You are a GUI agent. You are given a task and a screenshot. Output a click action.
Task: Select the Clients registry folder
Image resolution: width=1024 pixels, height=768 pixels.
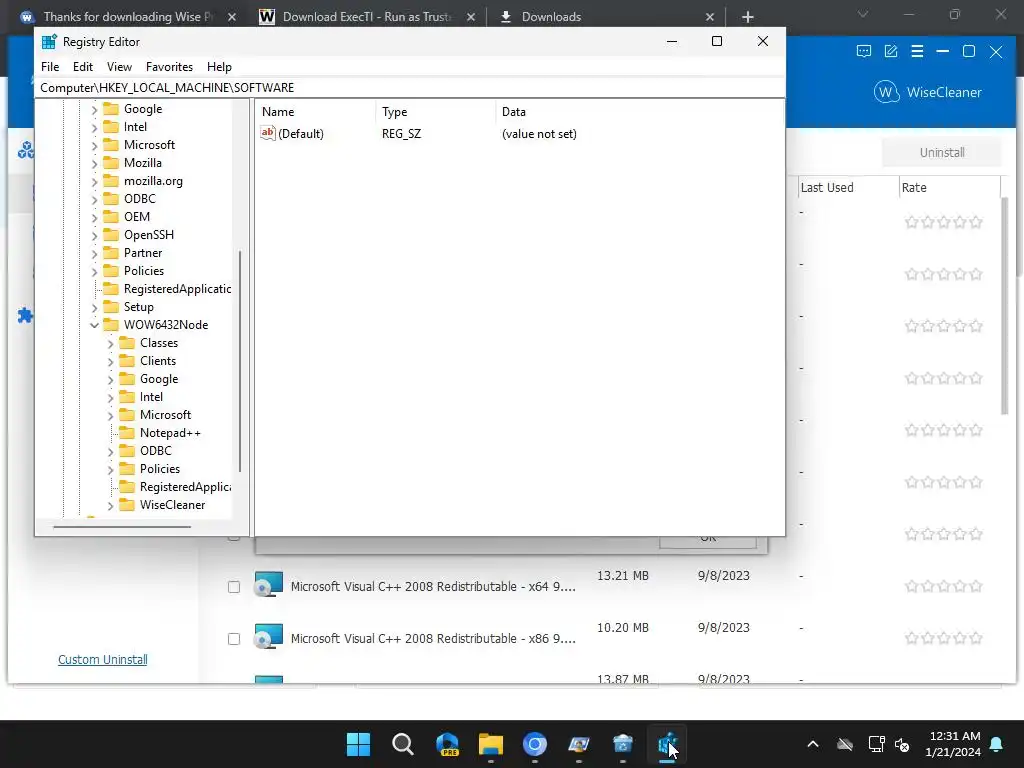[157, 361]
